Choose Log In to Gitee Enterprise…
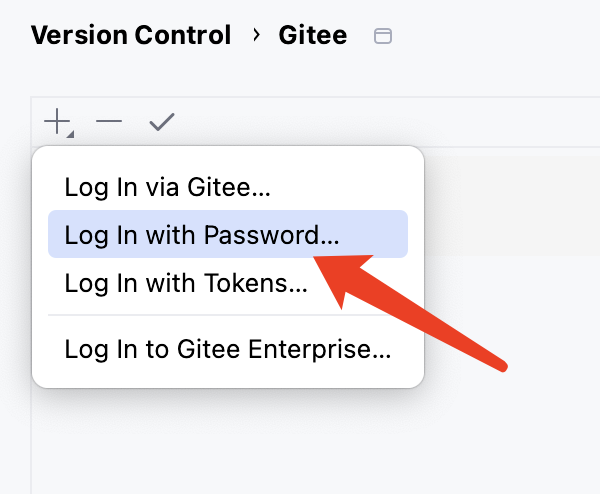The width and height of the screenshot is (600, 494). click(x=227, y=349)
